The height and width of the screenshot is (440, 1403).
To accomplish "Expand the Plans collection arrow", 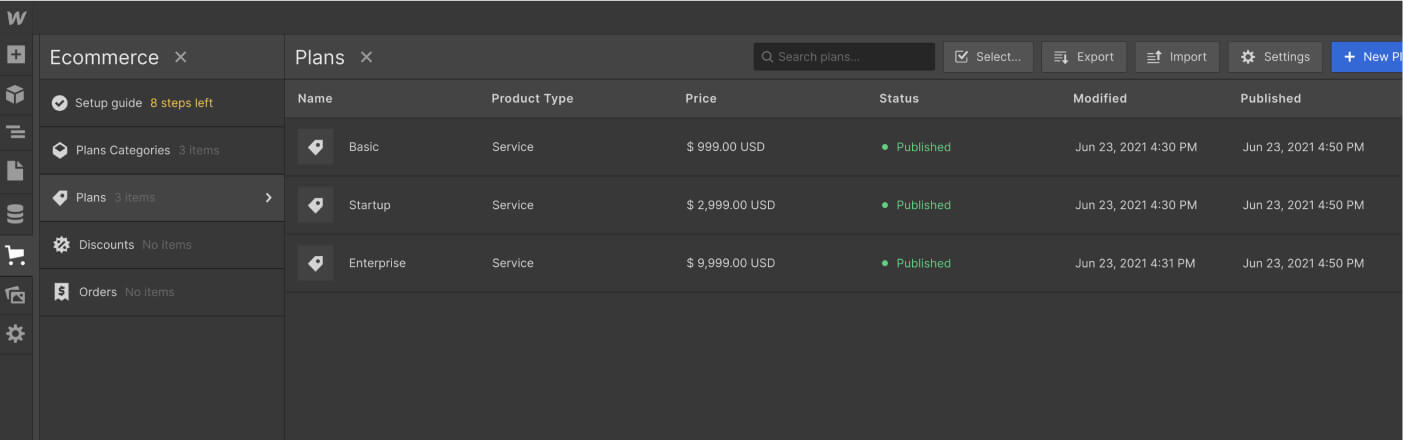I will click(x=268, y=198).
